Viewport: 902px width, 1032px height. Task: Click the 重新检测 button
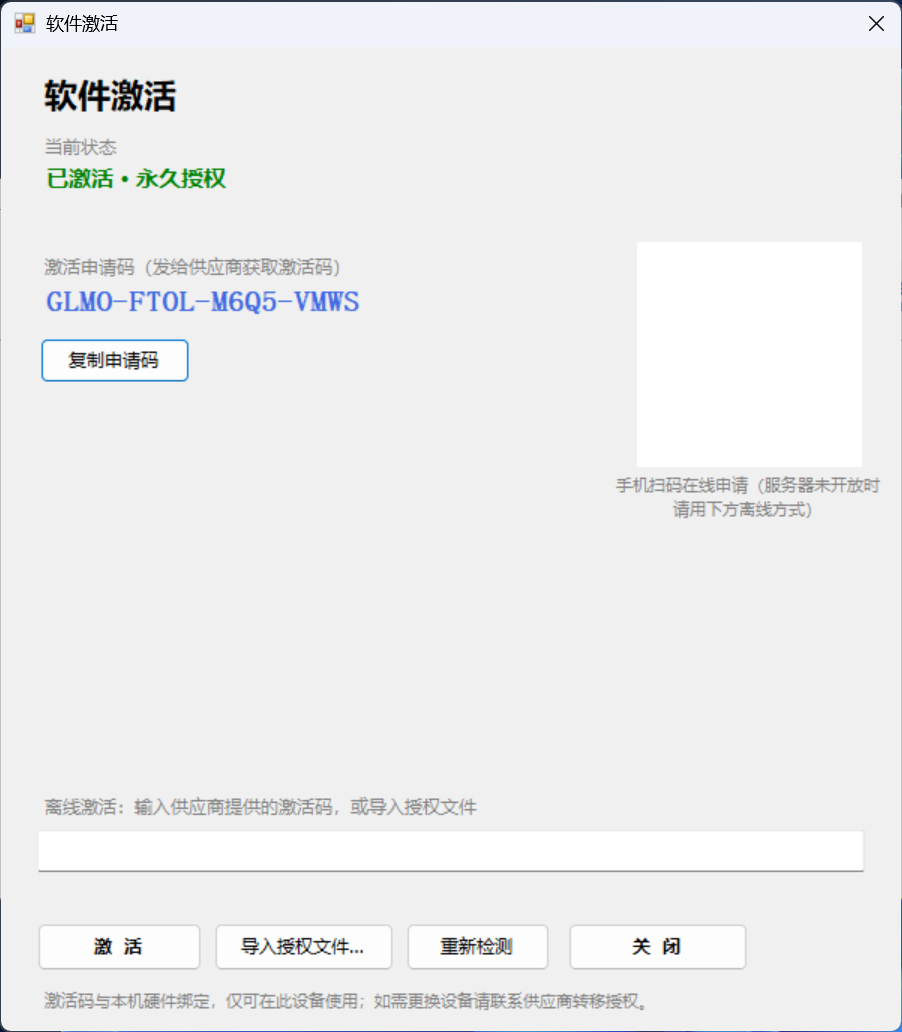tap(477, 947)
